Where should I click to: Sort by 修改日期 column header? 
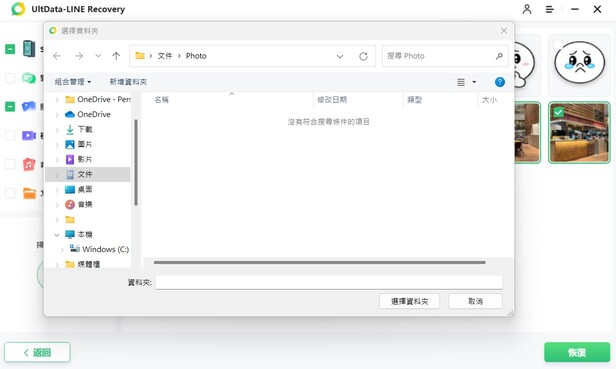point(332,100)
